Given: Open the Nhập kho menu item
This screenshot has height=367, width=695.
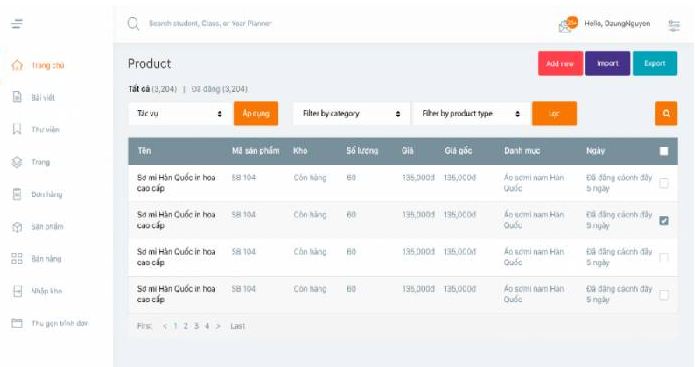Looking at the screenshot, I should [x=47, y=291].
